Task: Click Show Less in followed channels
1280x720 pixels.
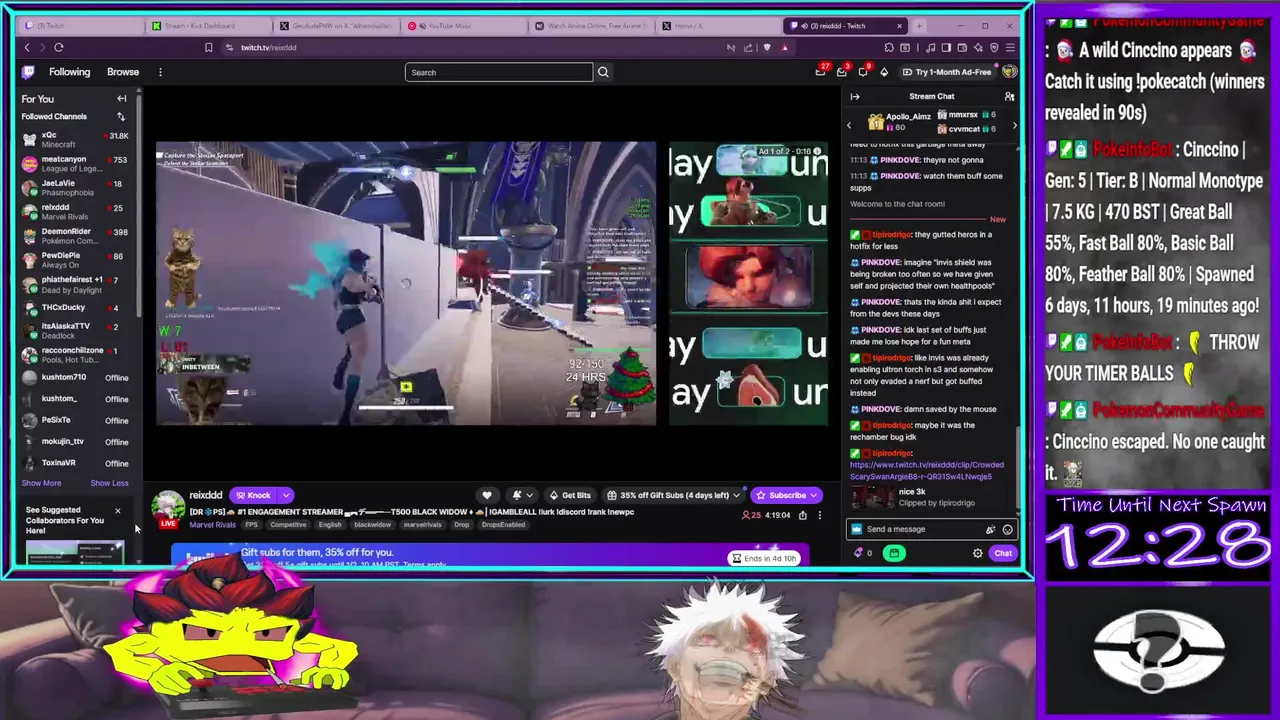Action: tap(109, 483)
